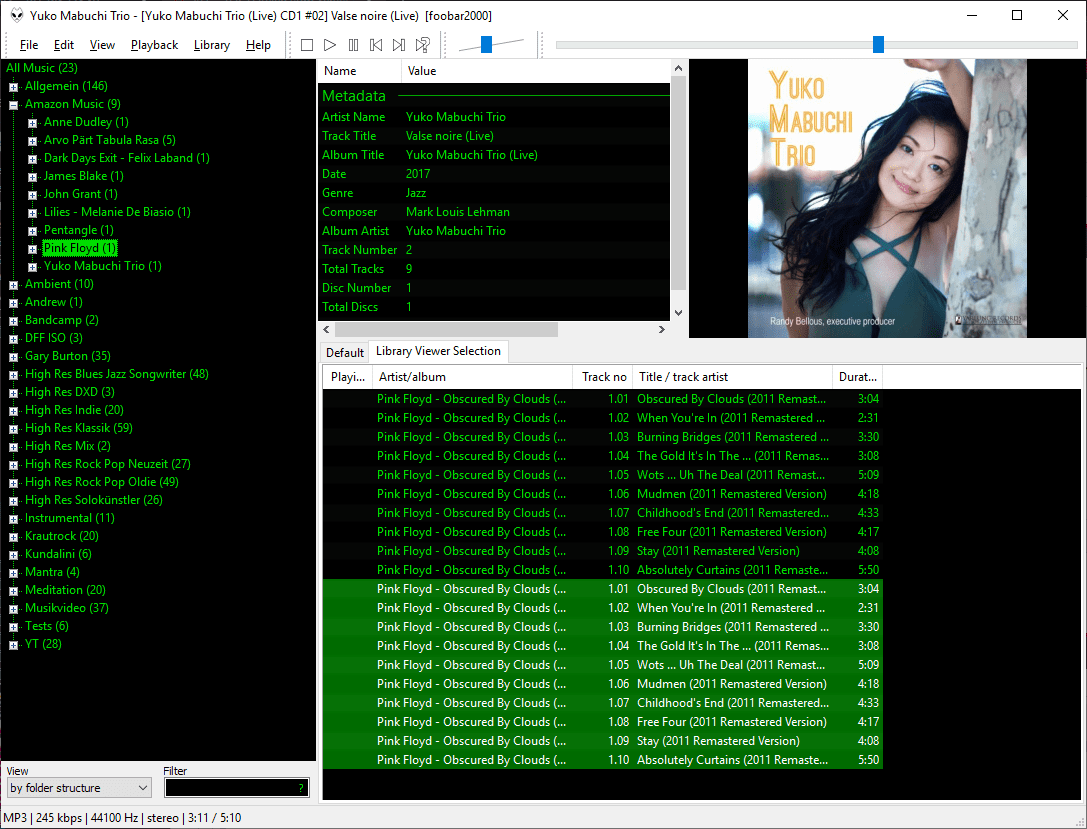1087x829 pixels.
Task: Adjust the volume slider
Action: tap(487, 45)
